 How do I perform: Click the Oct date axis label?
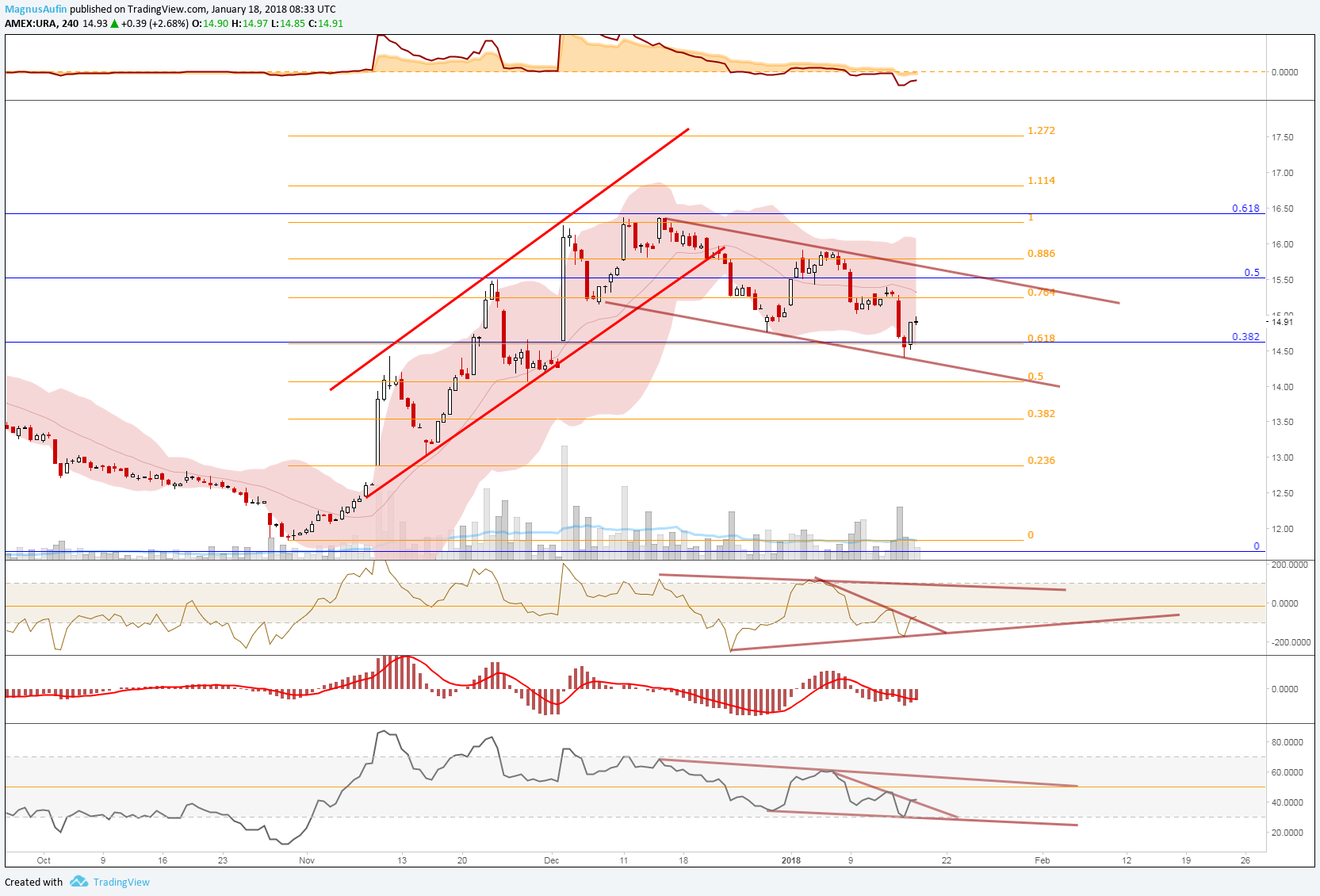click(x=44, y=861)
